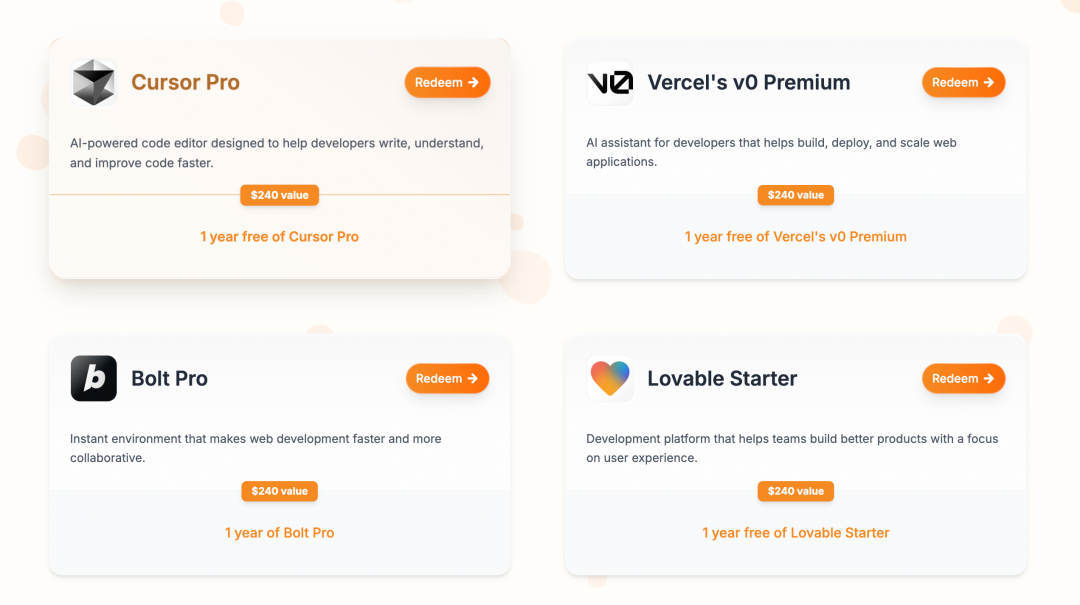Redeem the Cursor Pro offer
1080x605 pixels.
point(447,82)
